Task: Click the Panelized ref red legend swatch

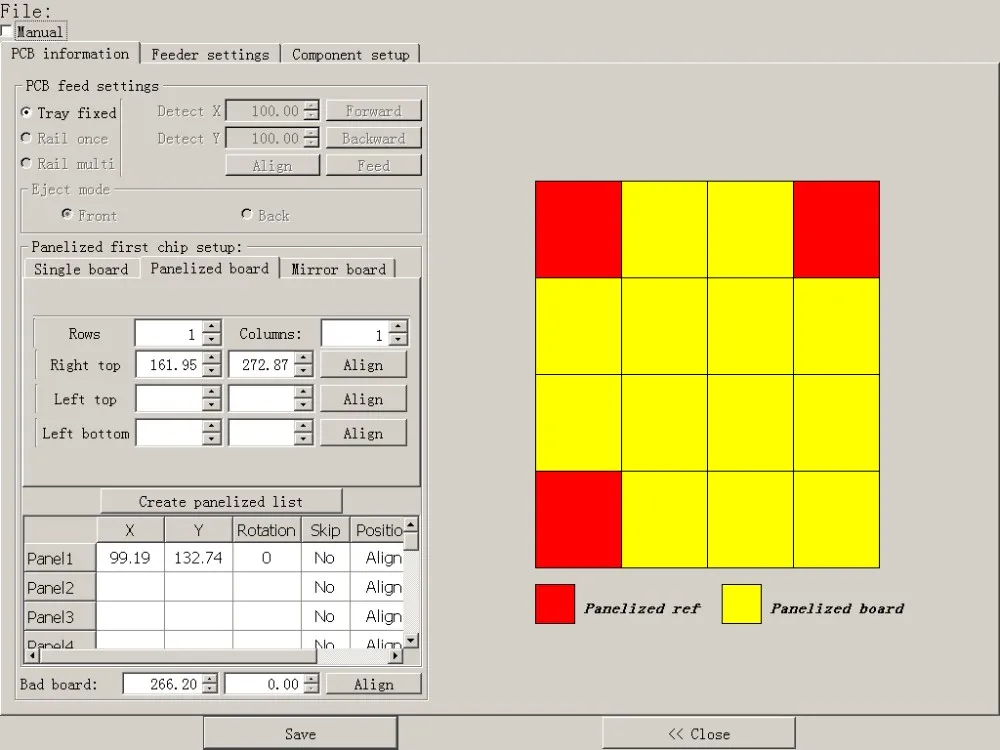Action: tap(555, 603)
